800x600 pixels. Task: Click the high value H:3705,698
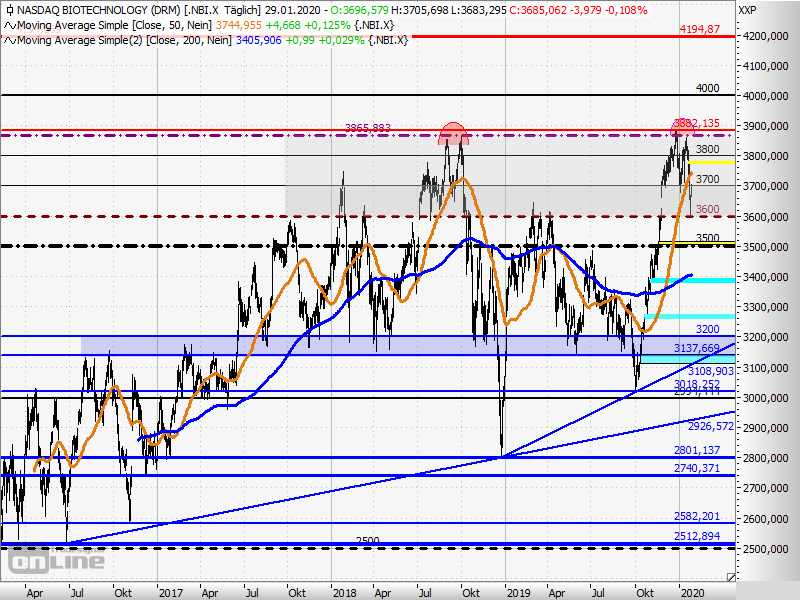(x=419, y=10)
